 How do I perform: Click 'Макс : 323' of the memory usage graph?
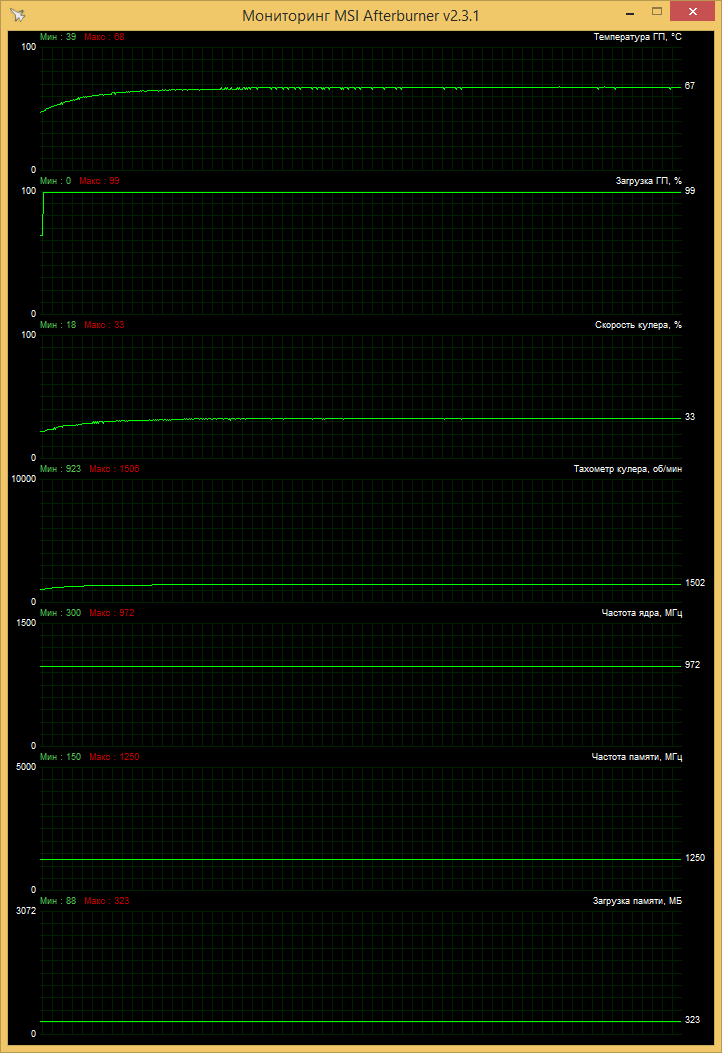(x=107, y=901)
